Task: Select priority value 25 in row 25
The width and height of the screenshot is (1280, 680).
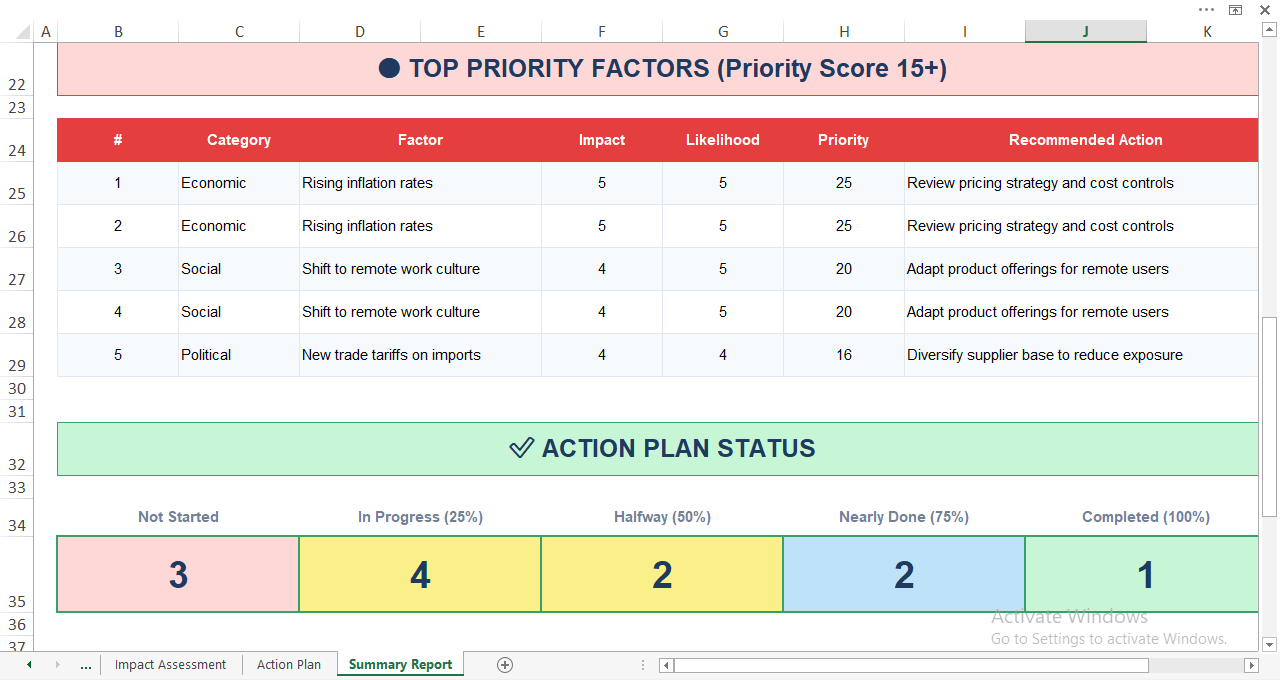Action: [x=844, y=183]
